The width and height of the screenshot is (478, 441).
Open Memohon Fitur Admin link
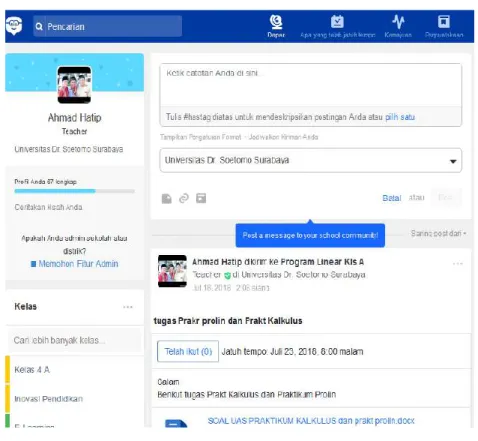78,264
